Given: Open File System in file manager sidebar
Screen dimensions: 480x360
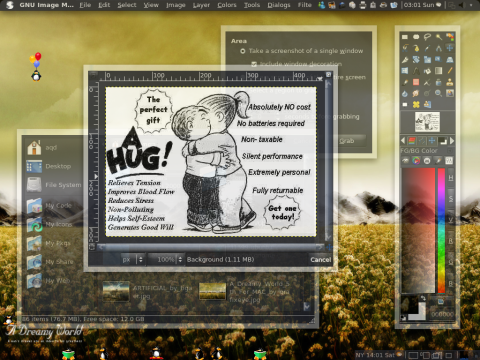Looking at the screenshot, I should click(x=53, y=185).
